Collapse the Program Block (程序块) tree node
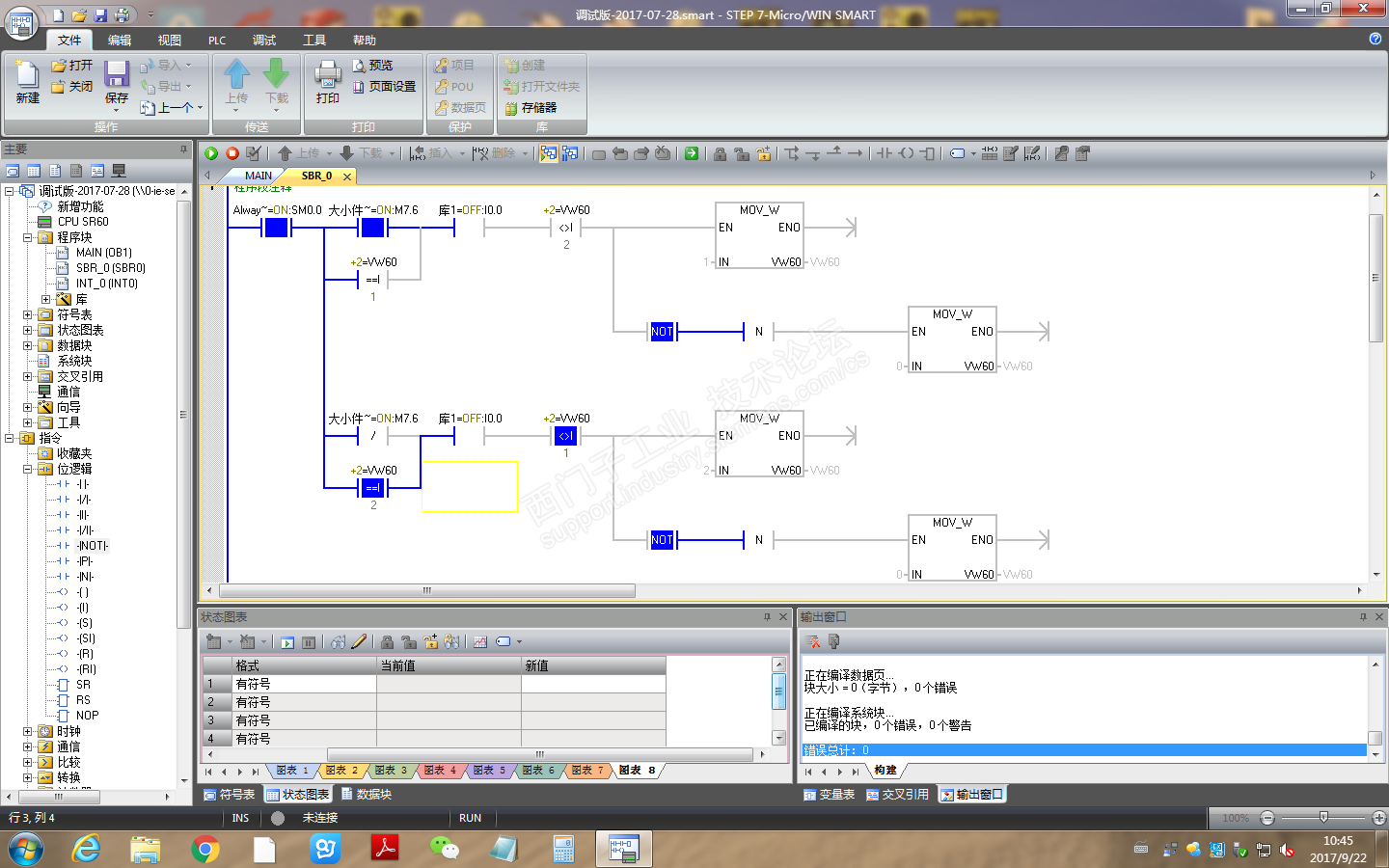 tap(27, 237)
